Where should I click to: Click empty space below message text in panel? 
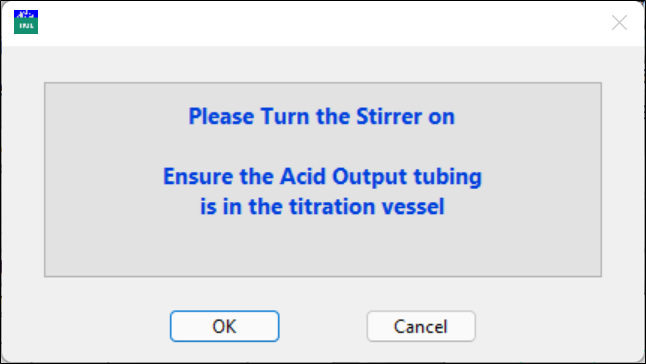[323, 247]
